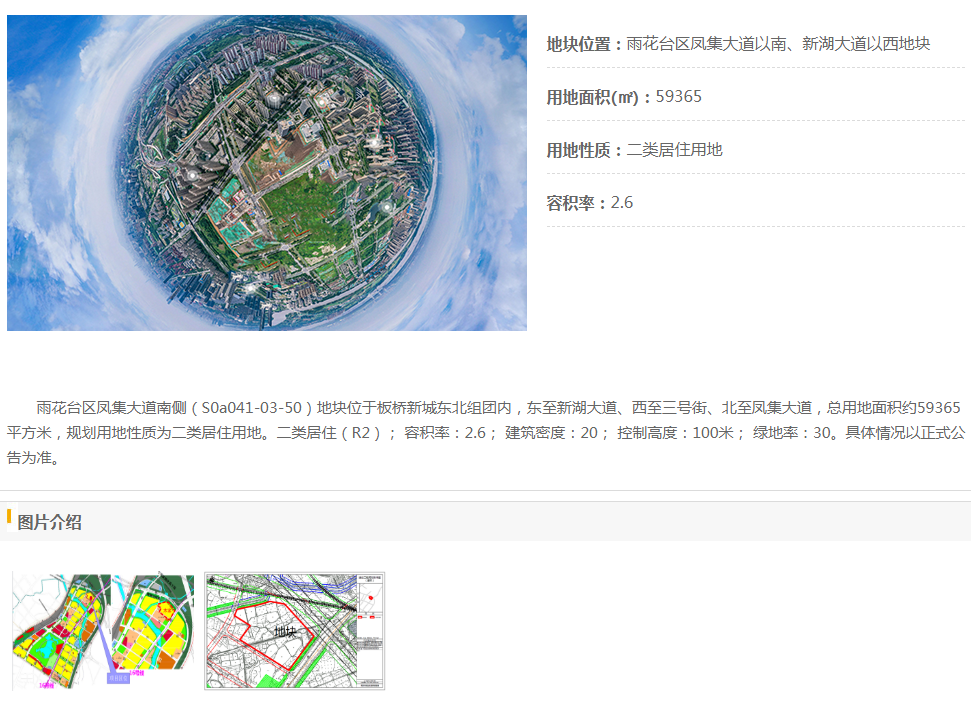Open the hotspot on the globe's upper-right edge

pyautogui.click(x=375, y=143)
